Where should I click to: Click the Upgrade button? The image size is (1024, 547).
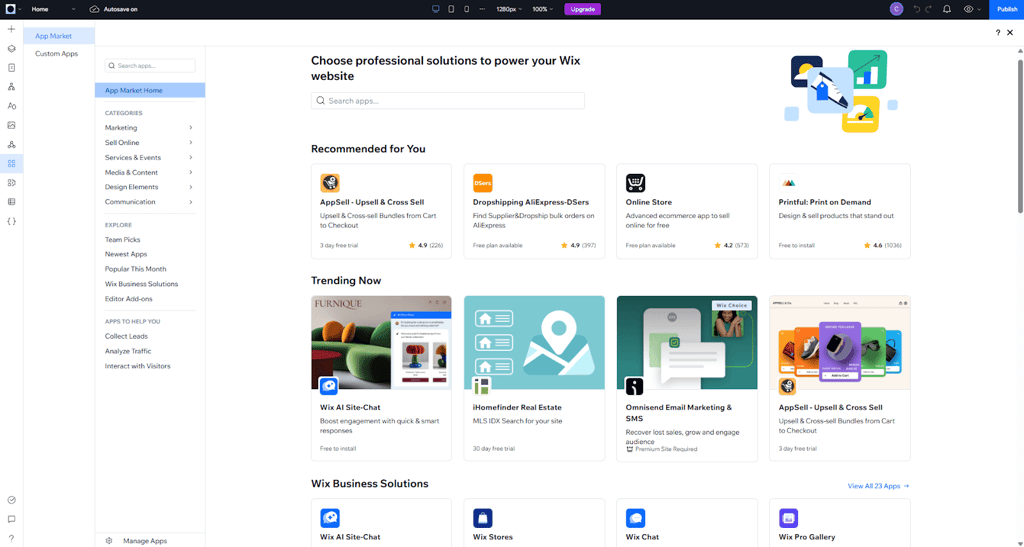[x=583, y=9]
